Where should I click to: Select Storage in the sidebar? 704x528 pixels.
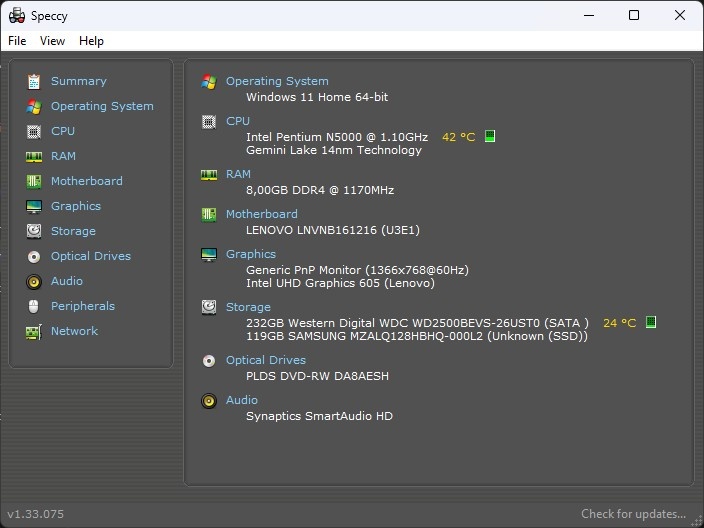pos(73,231)
